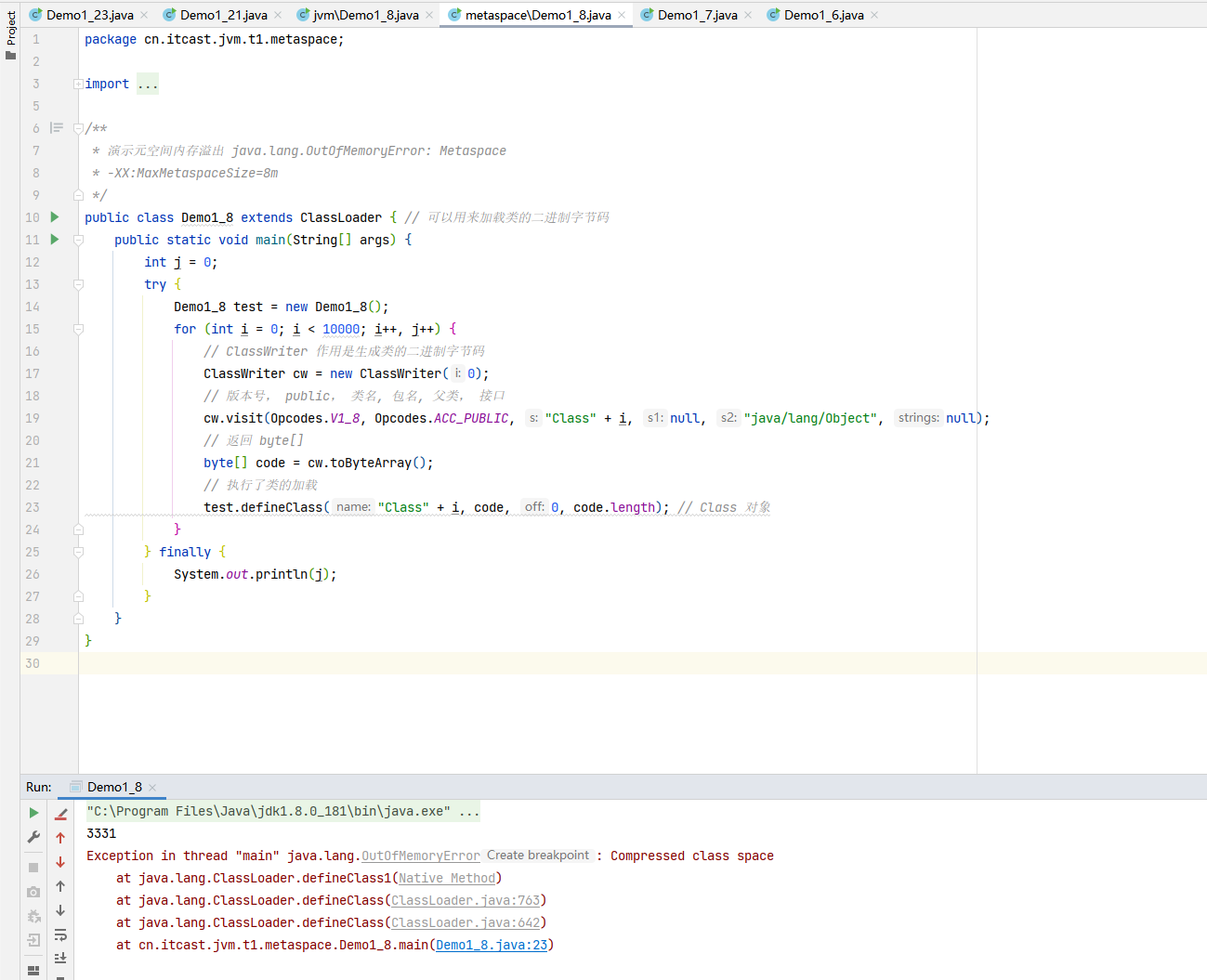
Task: Click the Javadoc render icon at line 6
Action: [57, 128]
